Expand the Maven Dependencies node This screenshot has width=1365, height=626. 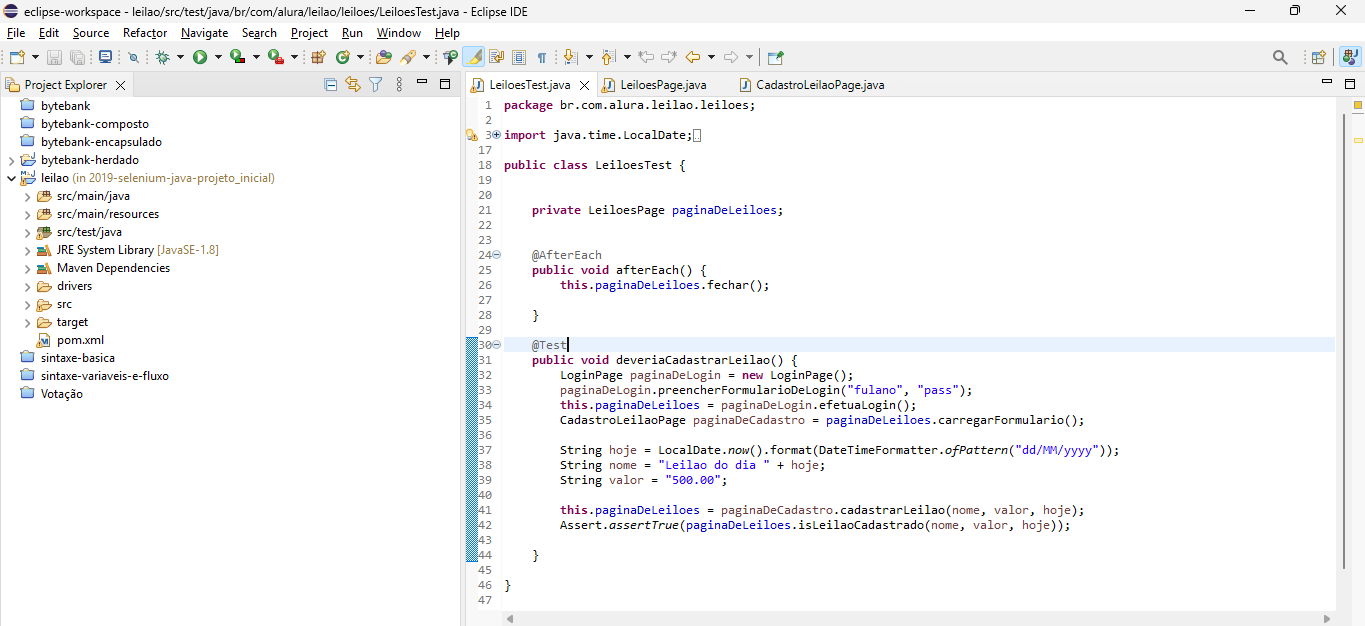(28, 268)
